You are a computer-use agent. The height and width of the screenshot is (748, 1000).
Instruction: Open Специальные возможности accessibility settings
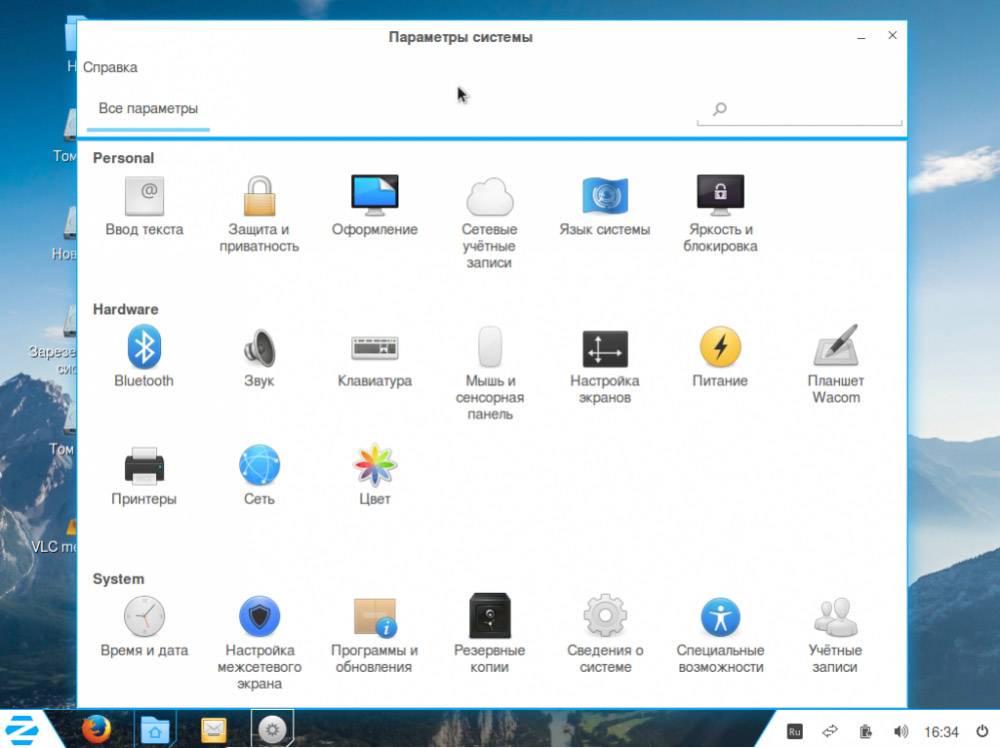[719, 619]
